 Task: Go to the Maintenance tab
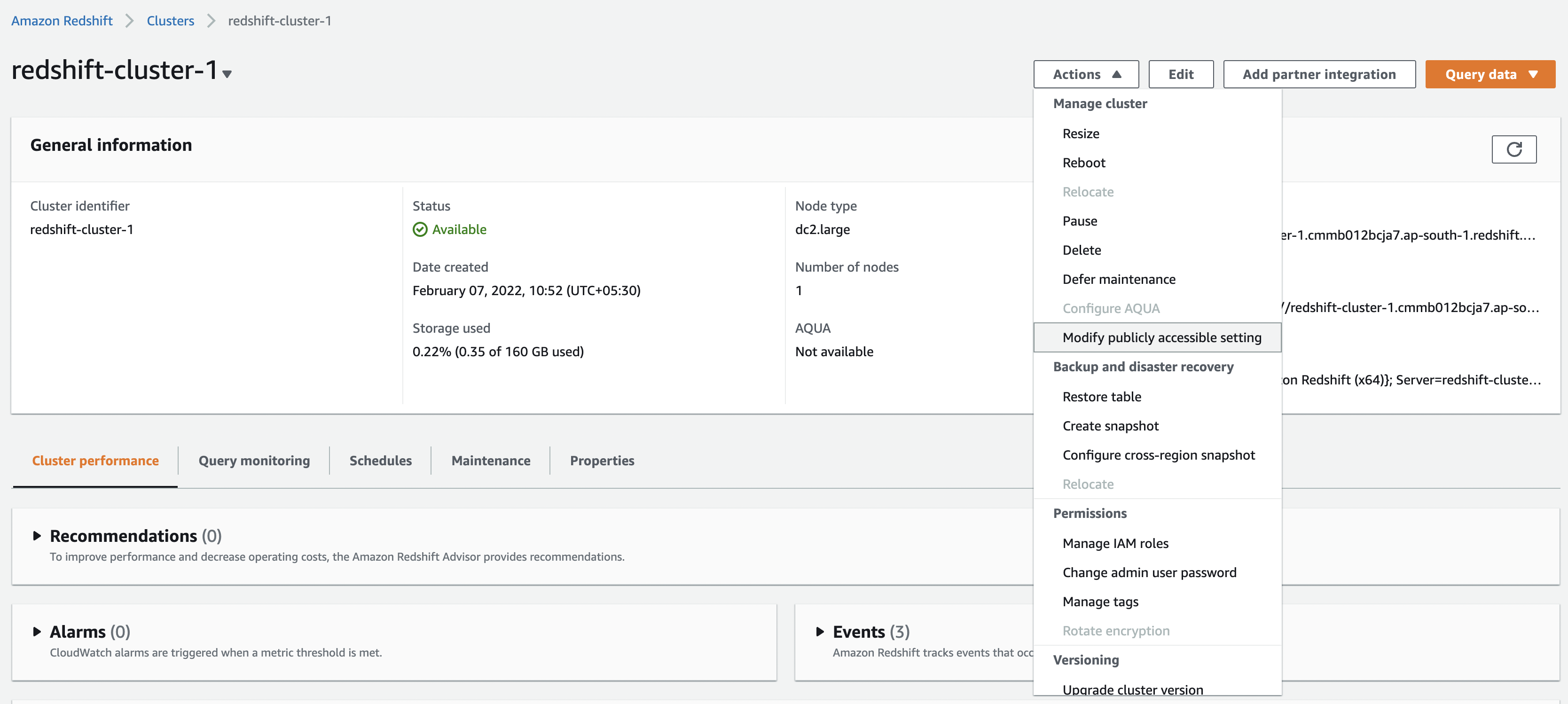click(490, 460)
